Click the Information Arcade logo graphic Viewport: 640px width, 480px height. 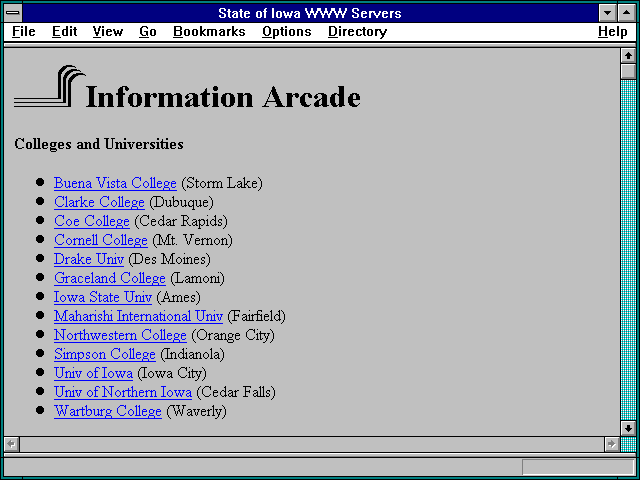pos(50,86)
